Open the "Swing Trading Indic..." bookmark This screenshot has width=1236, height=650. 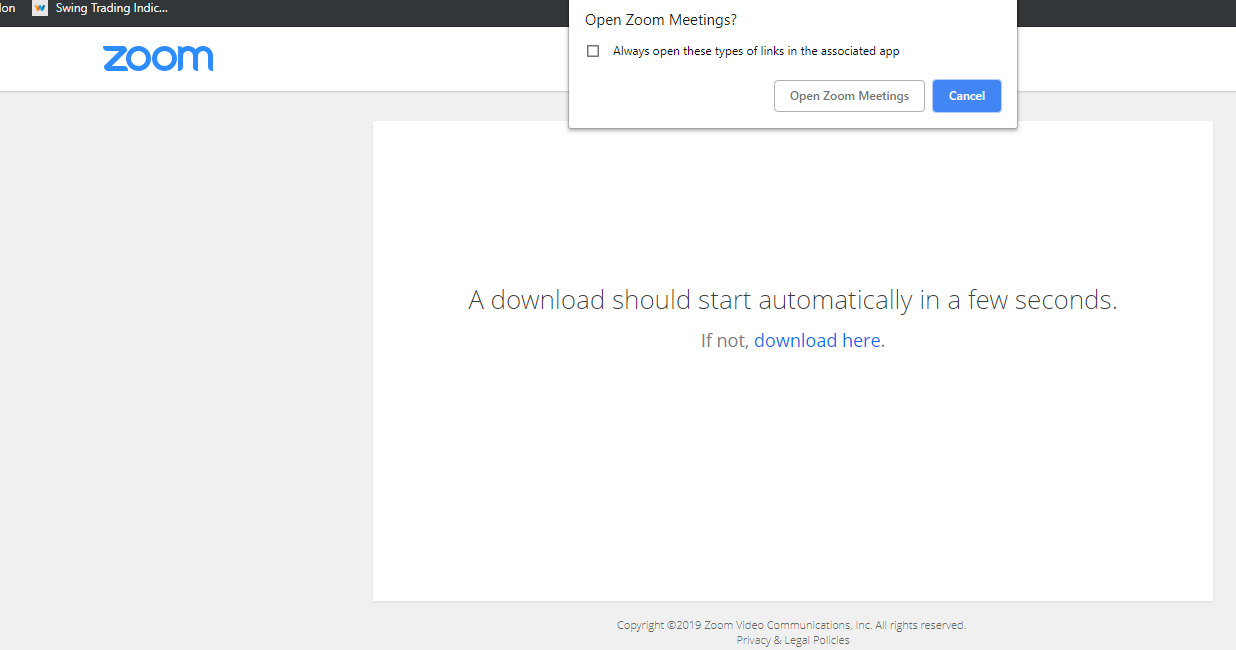tap(111, 9)
